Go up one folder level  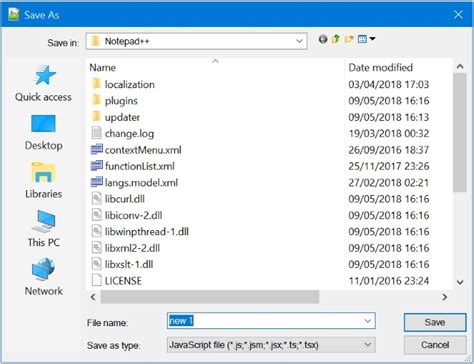coord(336,39)
